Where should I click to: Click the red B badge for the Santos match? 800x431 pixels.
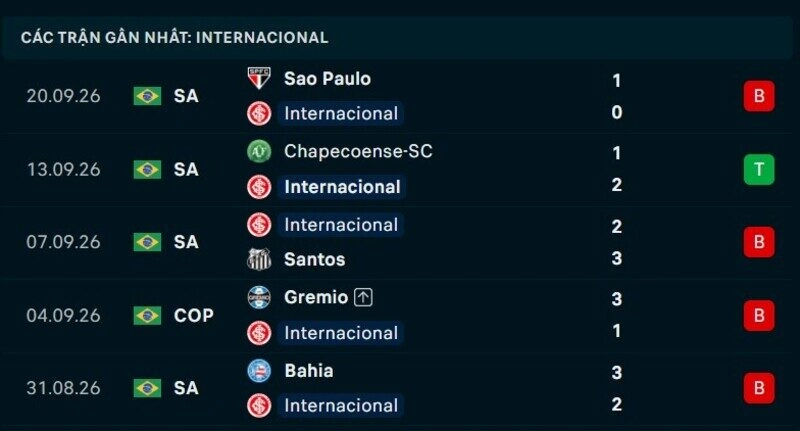point(759,242)
